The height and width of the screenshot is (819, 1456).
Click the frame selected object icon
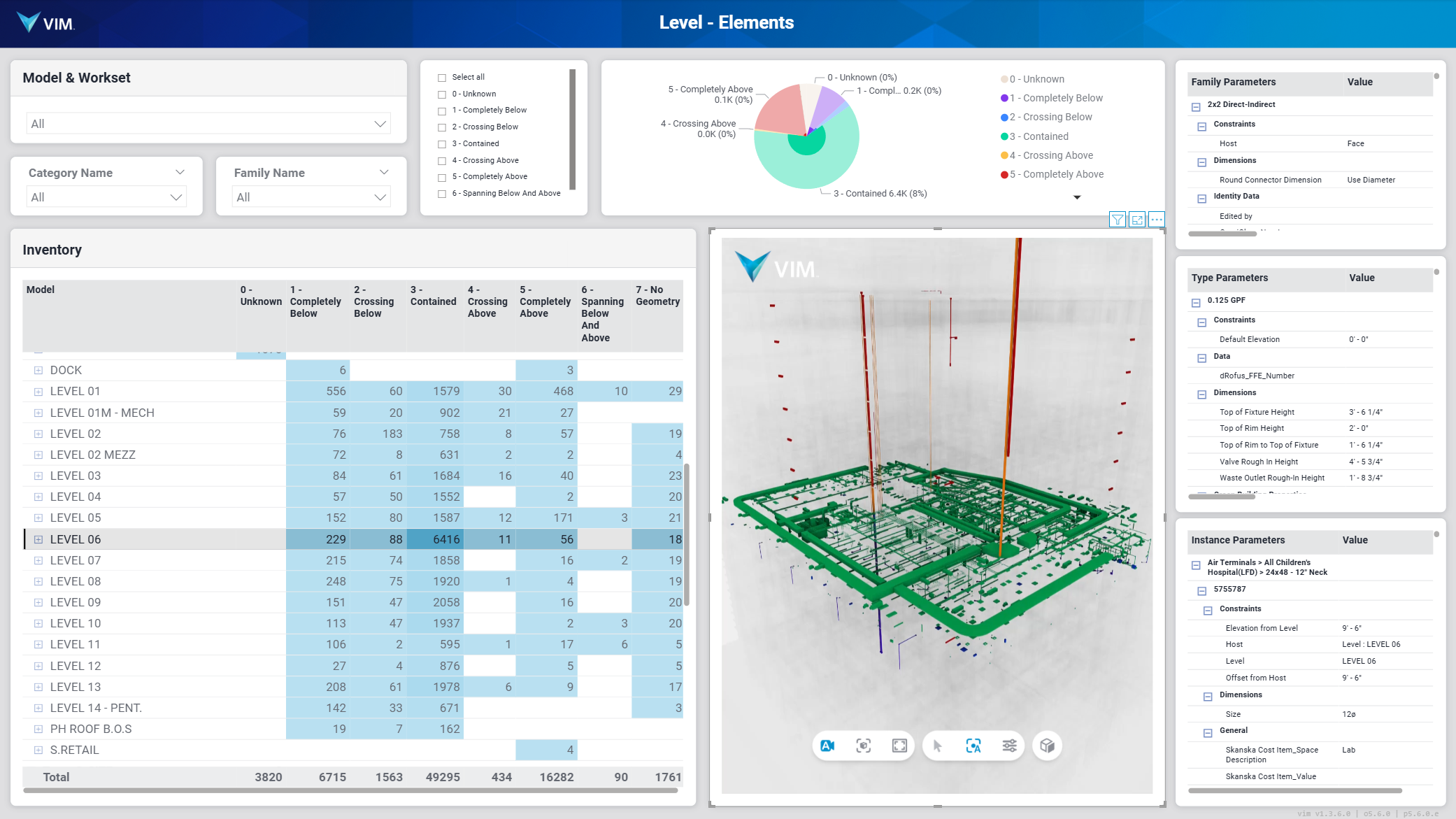pyautogui.click(x=864, y=746)
